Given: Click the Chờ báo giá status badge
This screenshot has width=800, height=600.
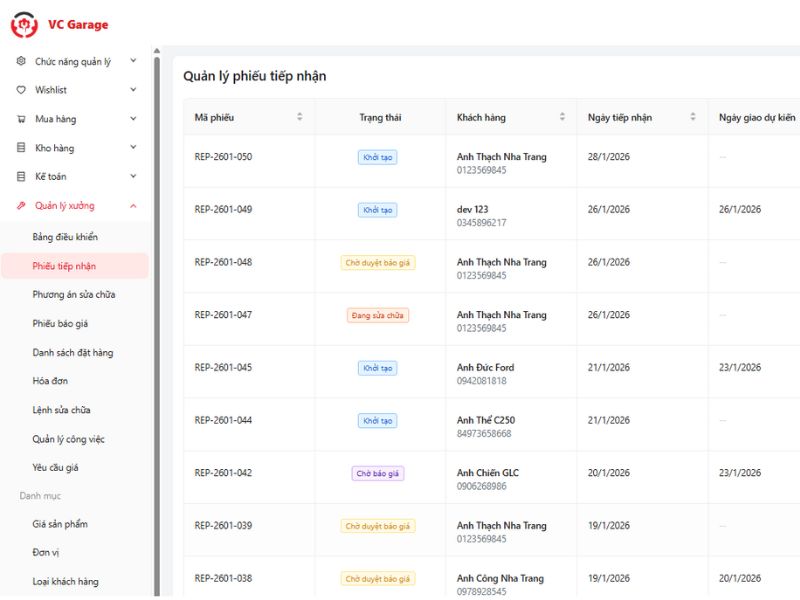Looking at the screenshot, I should coord(378,473).
